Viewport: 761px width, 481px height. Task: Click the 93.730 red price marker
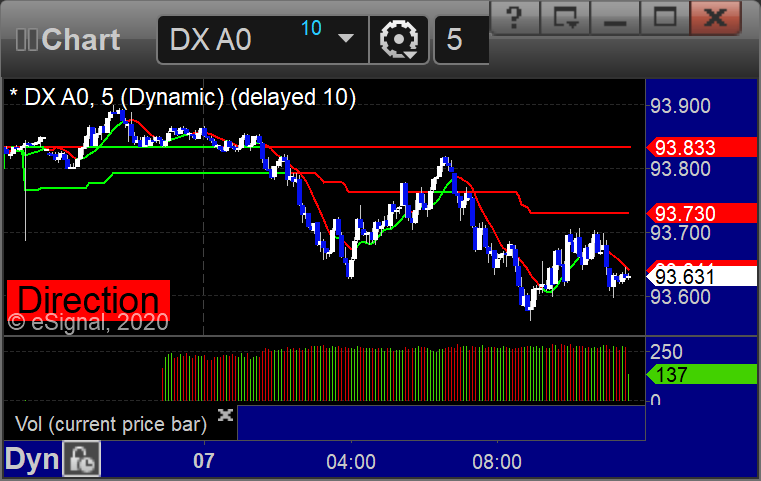(702, 214)
